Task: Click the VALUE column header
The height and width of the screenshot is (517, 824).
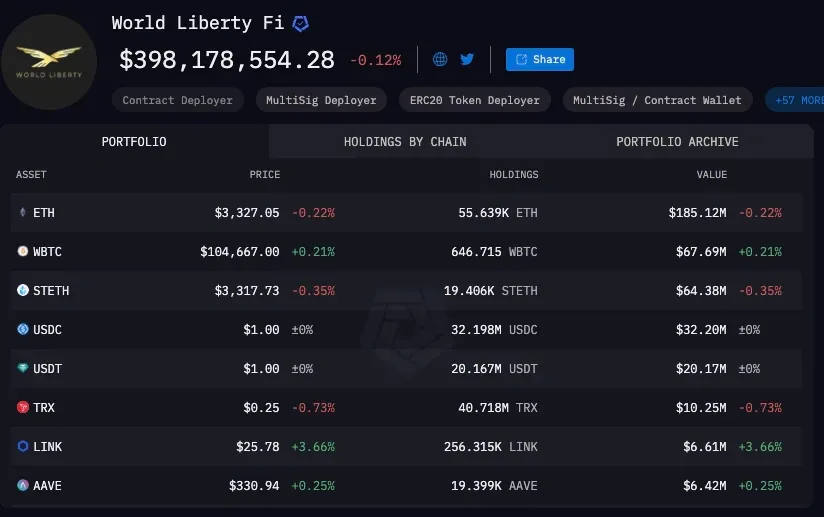Action: click(x=712, y=174)
